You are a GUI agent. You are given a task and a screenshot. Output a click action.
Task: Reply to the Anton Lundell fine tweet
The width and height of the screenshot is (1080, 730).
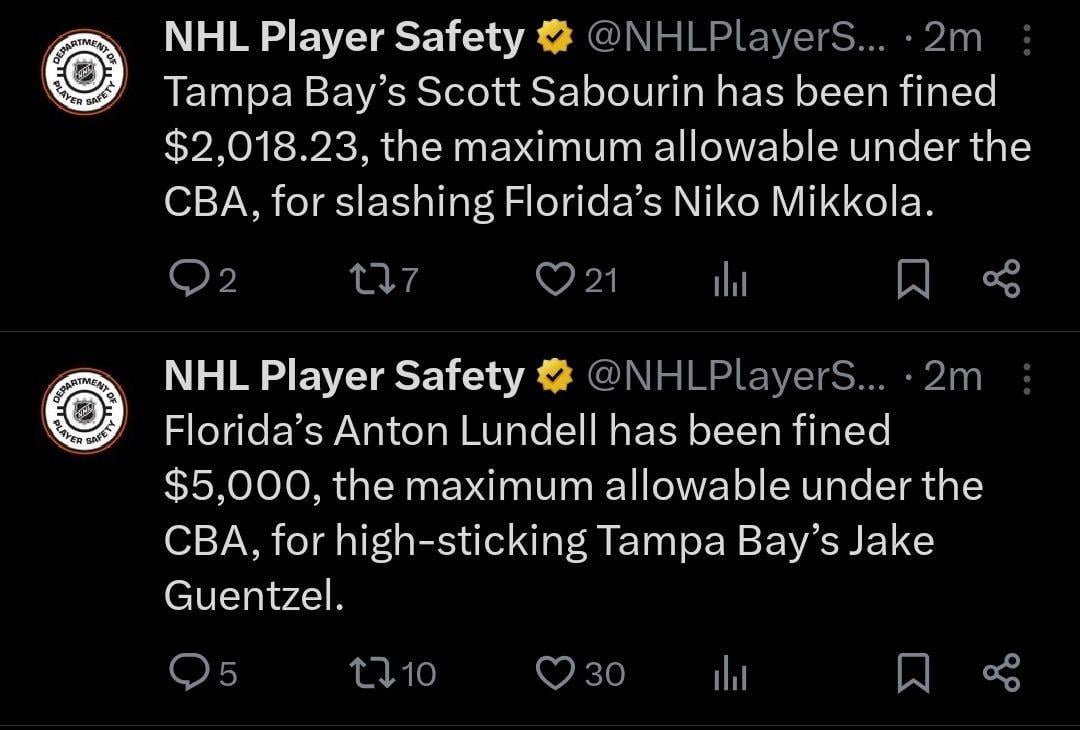184,673
